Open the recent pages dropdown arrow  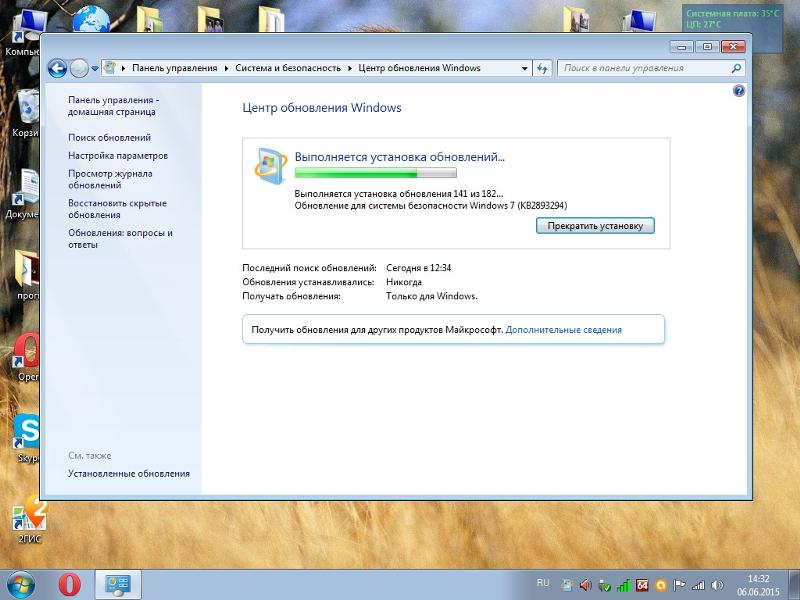(95, 68)
